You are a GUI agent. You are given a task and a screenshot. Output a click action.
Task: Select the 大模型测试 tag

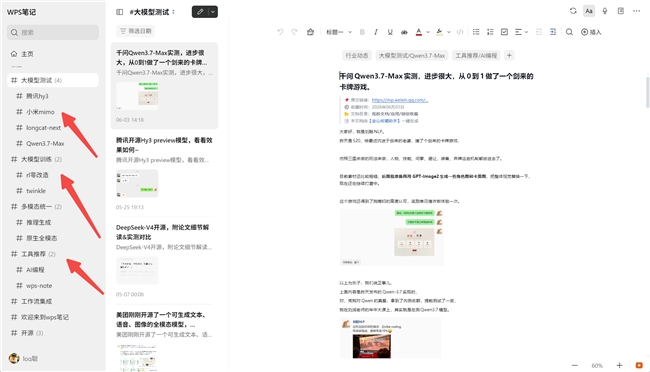(x=53, y=80)
